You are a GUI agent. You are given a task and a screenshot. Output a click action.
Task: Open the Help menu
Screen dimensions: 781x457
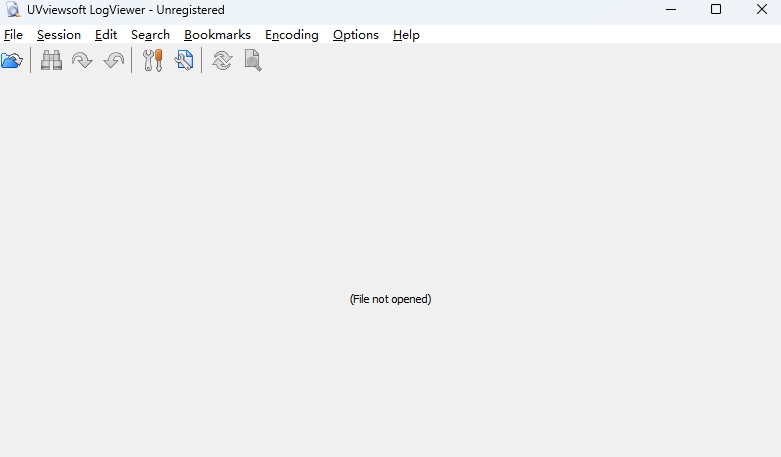coord(406,35)
